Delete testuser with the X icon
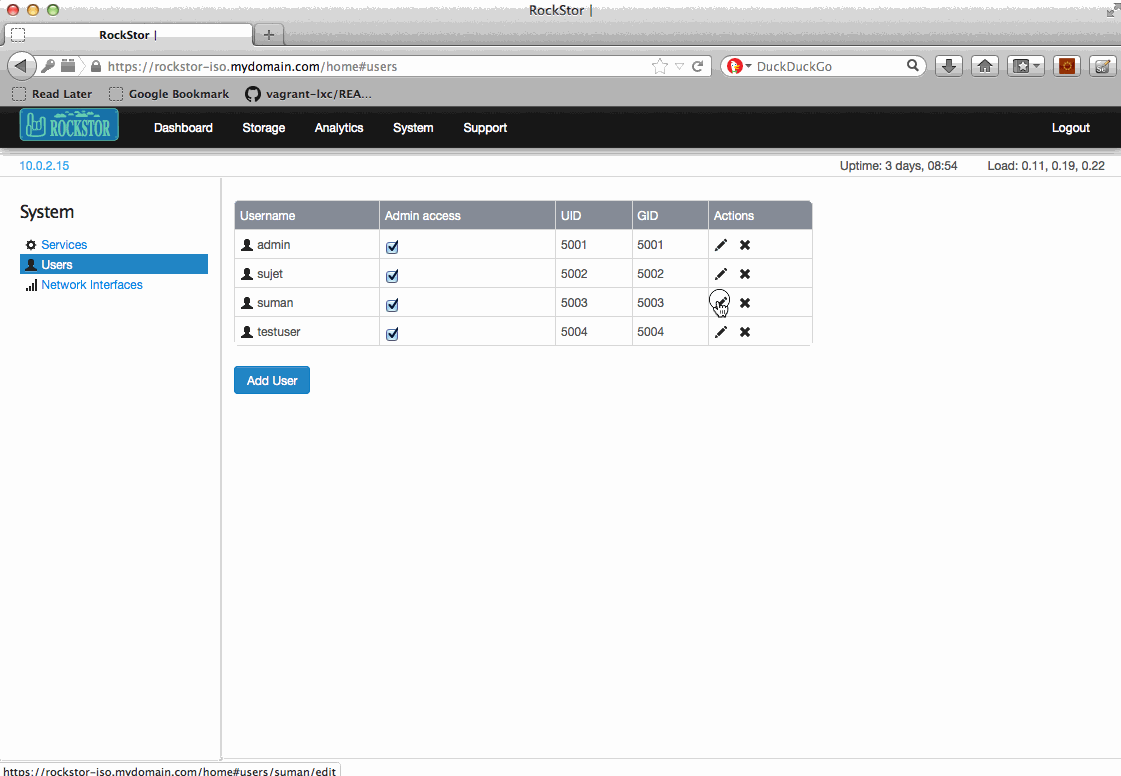 (x=745, y=332)
